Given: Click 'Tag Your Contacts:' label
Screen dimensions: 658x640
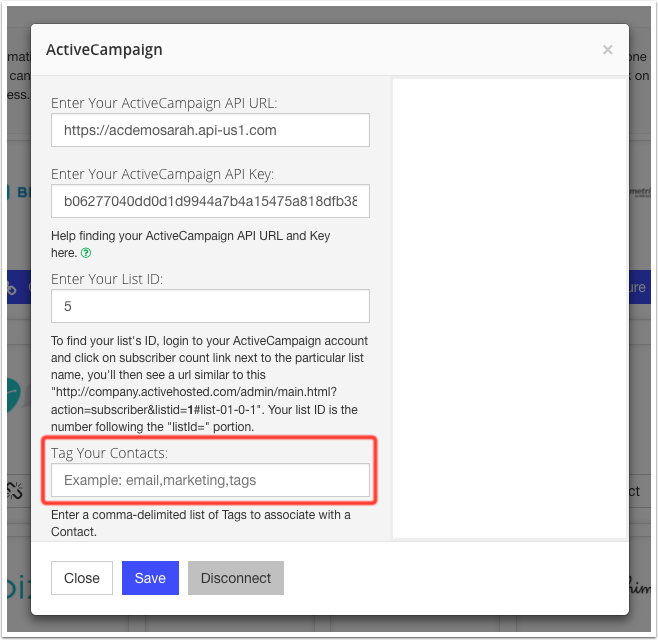Looking at the screenshot, I should [110, 453].
